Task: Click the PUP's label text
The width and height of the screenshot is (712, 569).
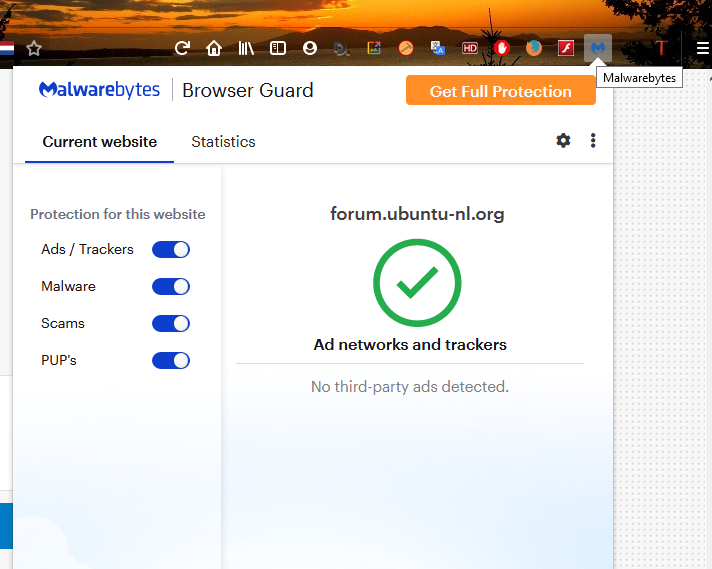Action: [59, 360]
